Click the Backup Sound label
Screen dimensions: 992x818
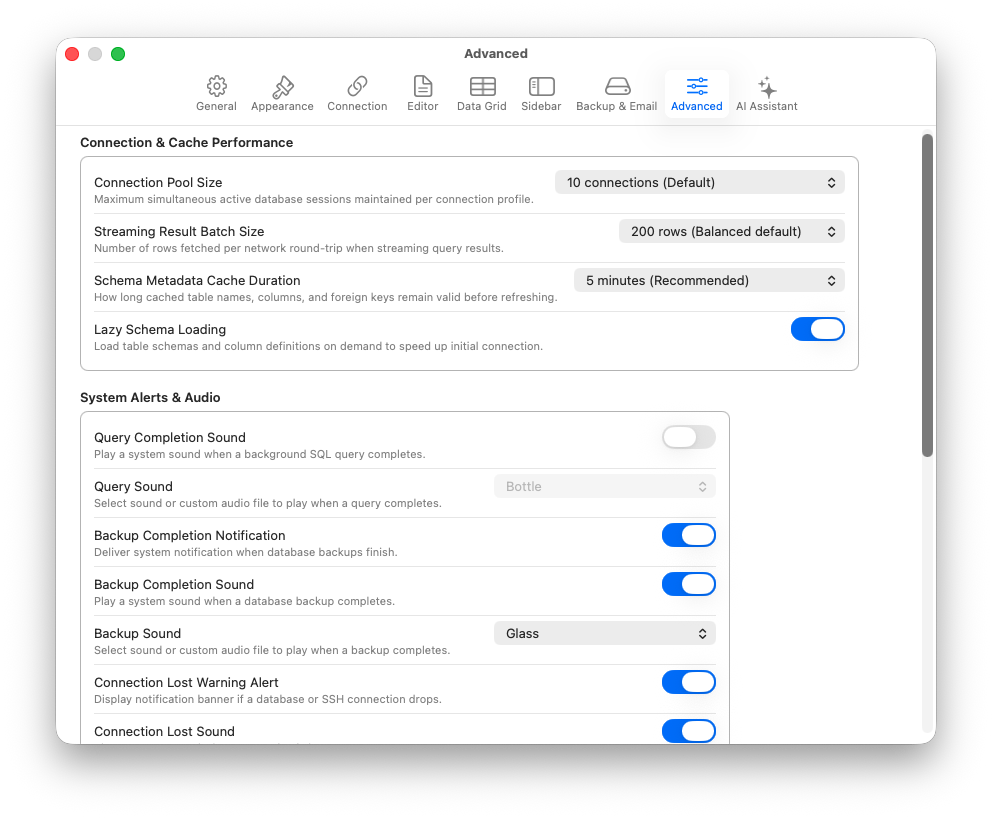click(x=137, y=633)
